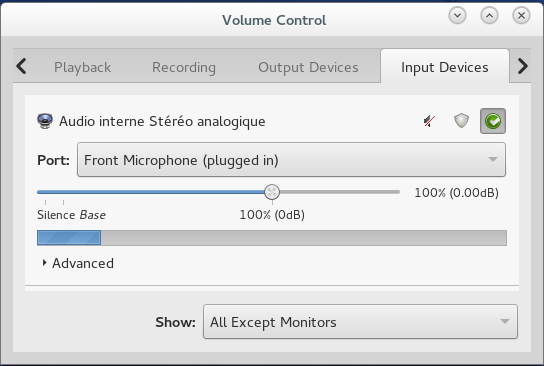Open the Show dropdown set to All Except Monitors

pos(360,322)
